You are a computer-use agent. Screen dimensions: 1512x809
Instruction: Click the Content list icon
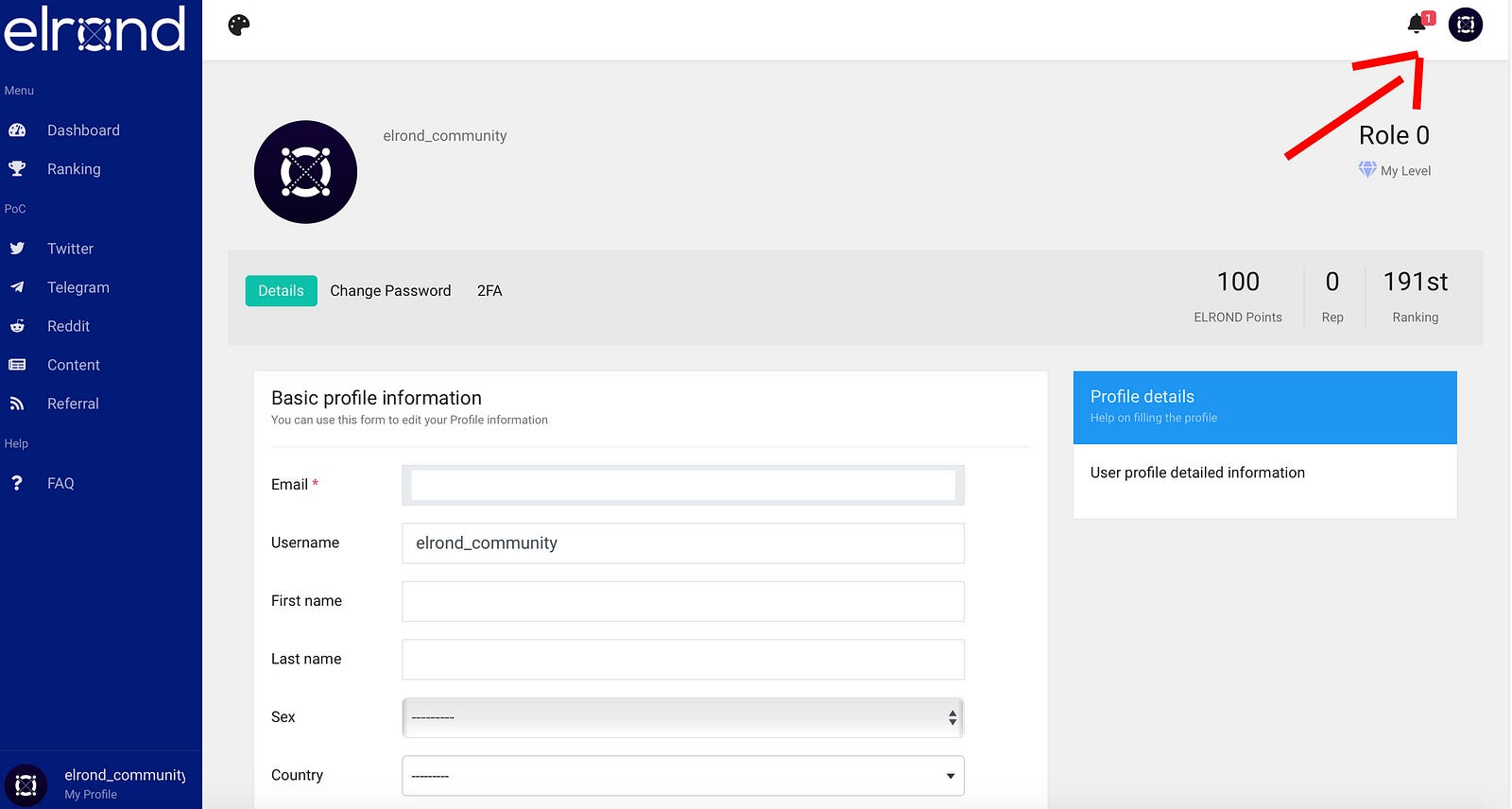click(17, 365)
